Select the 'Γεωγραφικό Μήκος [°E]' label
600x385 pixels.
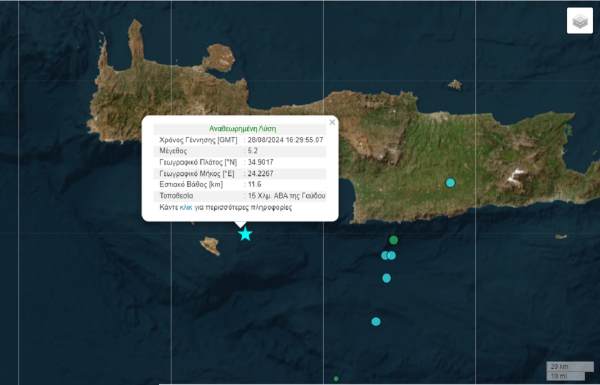coord(197,173)
